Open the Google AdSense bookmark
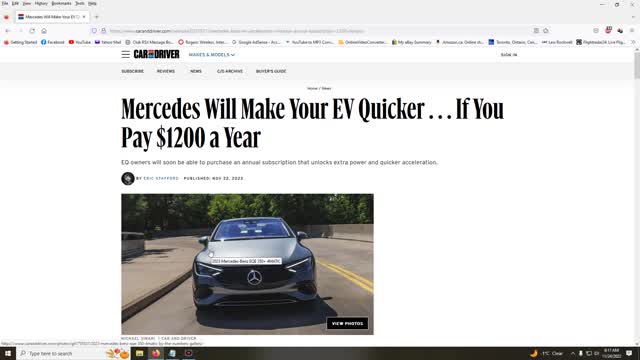The width and height of the screenshot is (640, 360). (x=256, y=42)
